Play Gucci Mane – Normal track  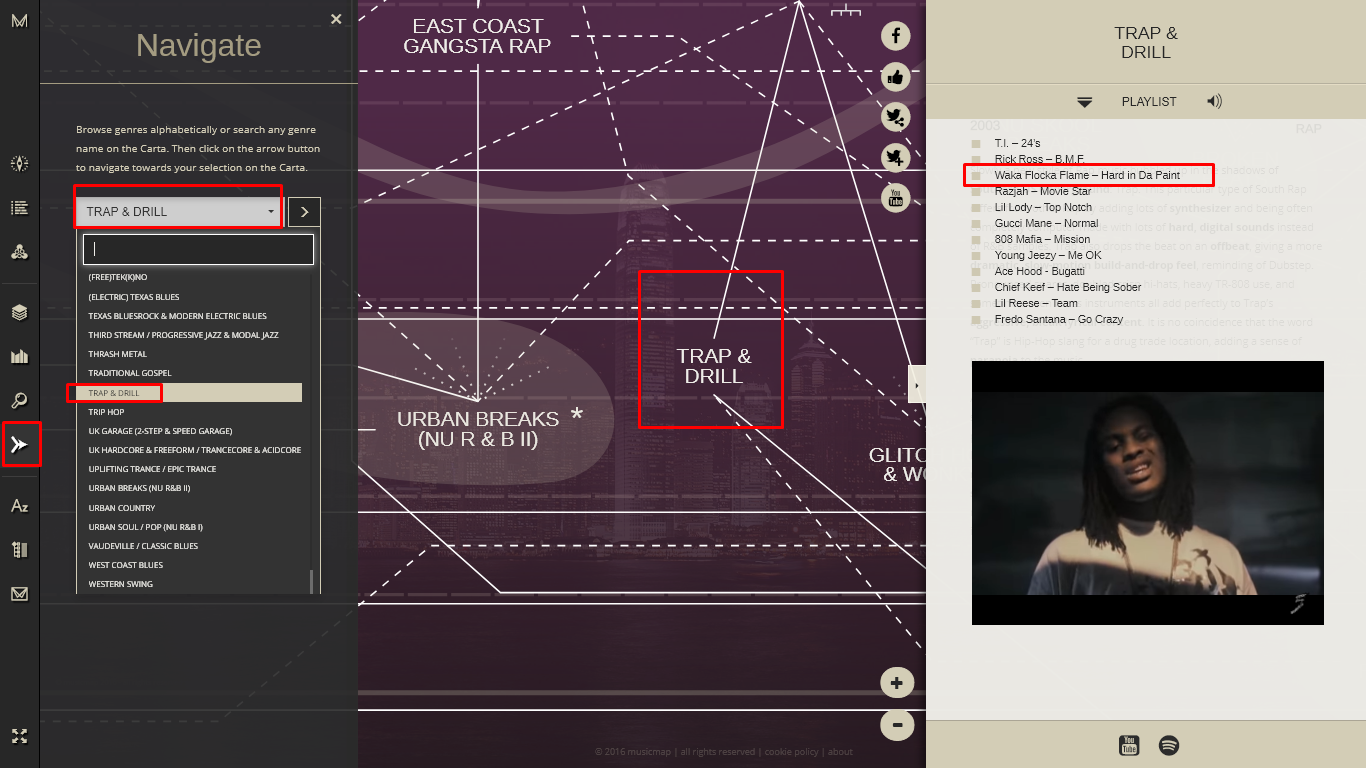1046,223
